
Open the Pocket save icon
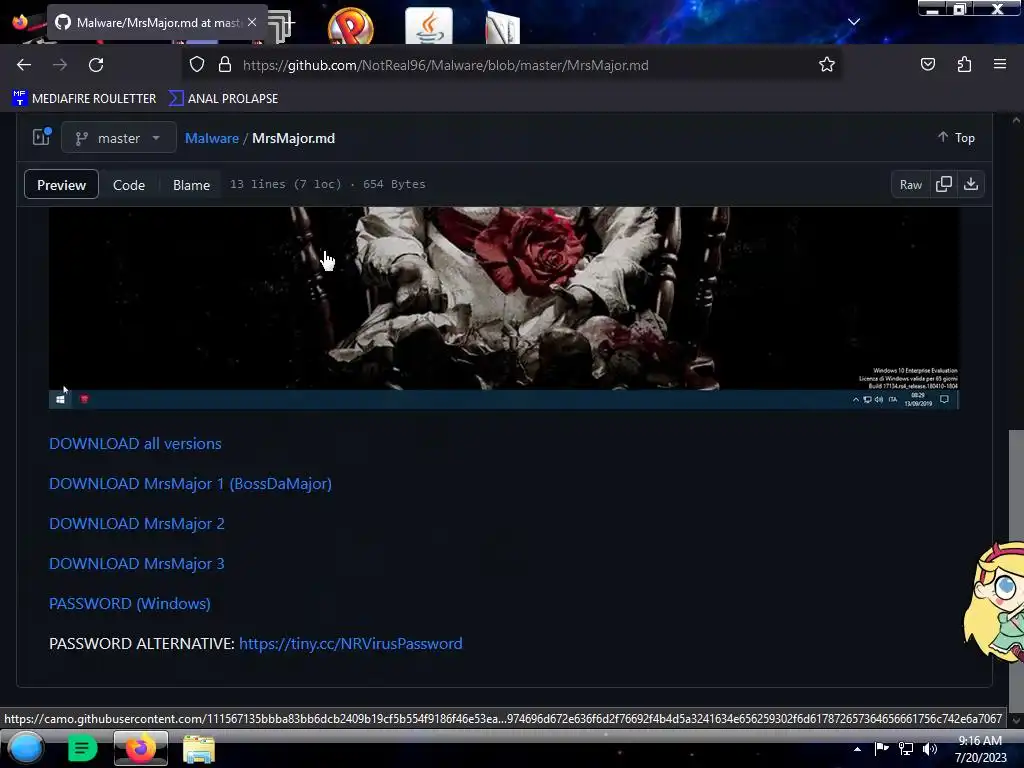(x=927, y=64)
